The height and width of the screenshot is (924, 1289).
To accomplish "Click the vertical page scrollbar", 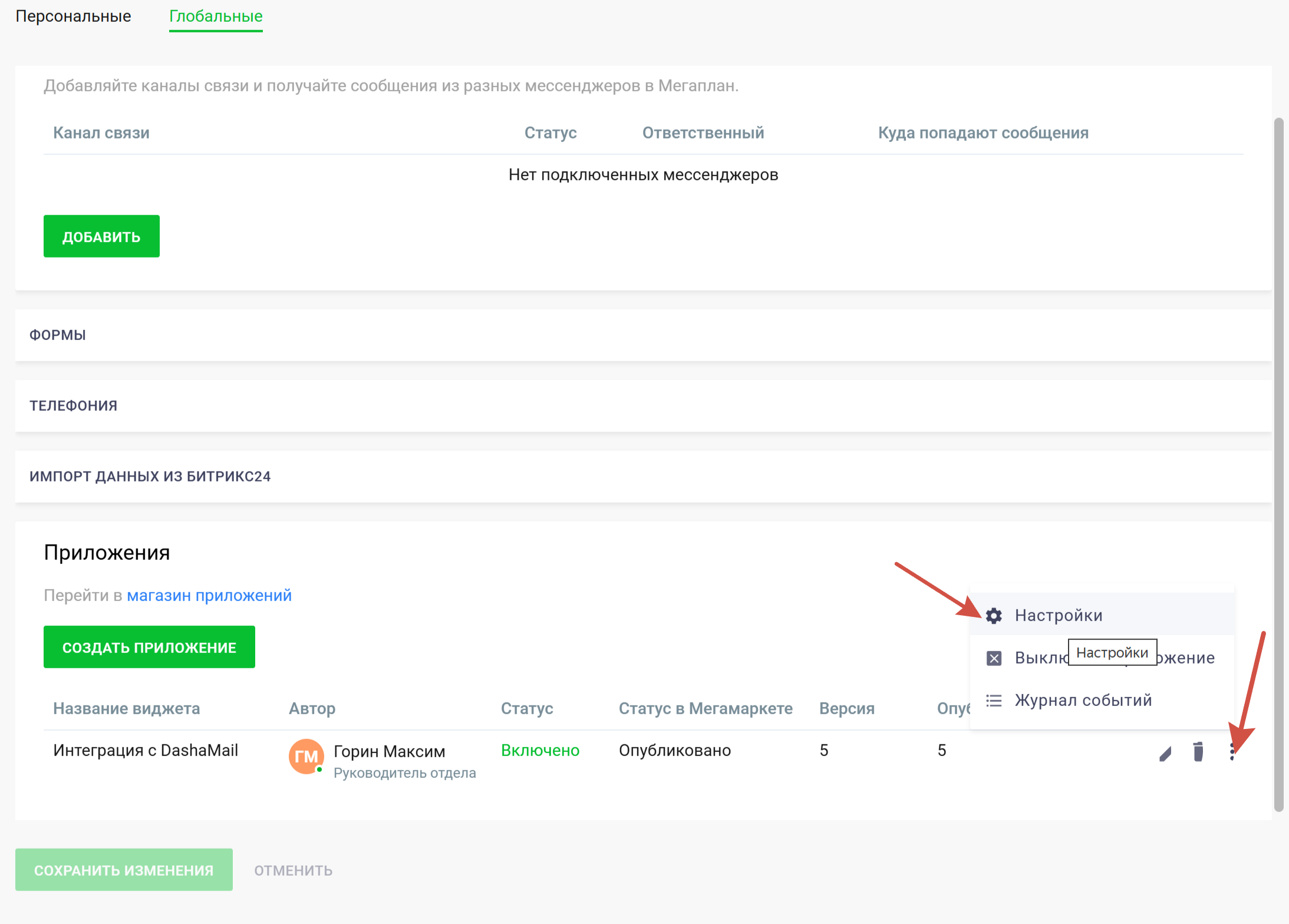I will [x=1278, y=464].
